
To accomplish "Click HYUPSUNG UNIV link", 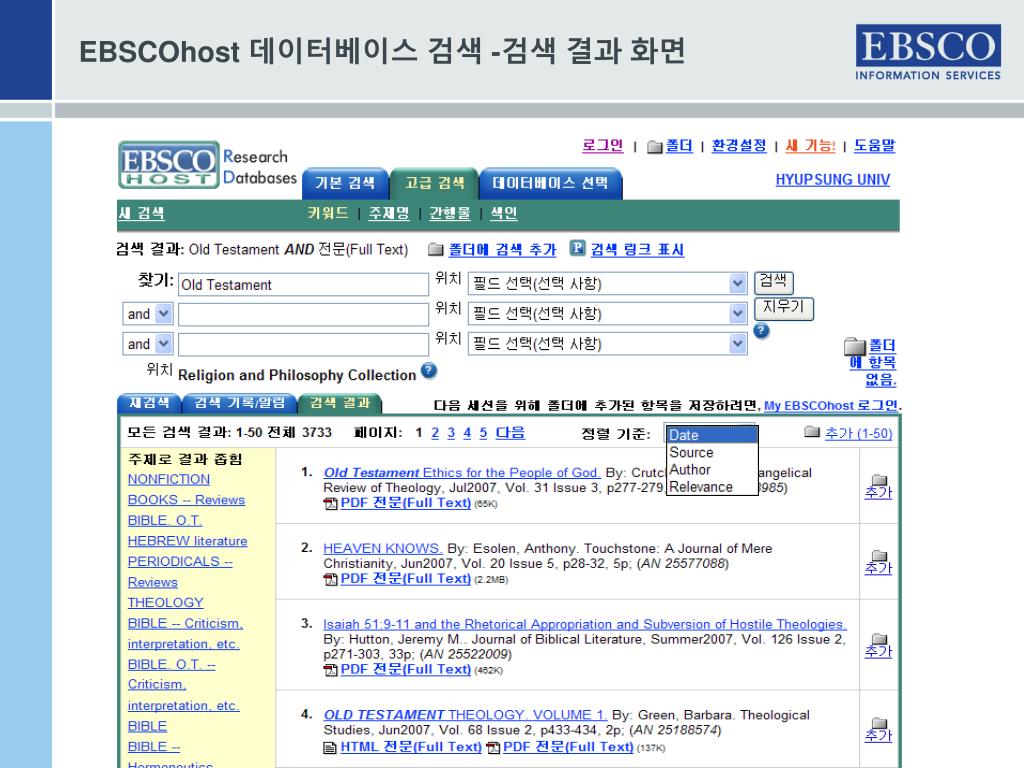I will (833, 180).
